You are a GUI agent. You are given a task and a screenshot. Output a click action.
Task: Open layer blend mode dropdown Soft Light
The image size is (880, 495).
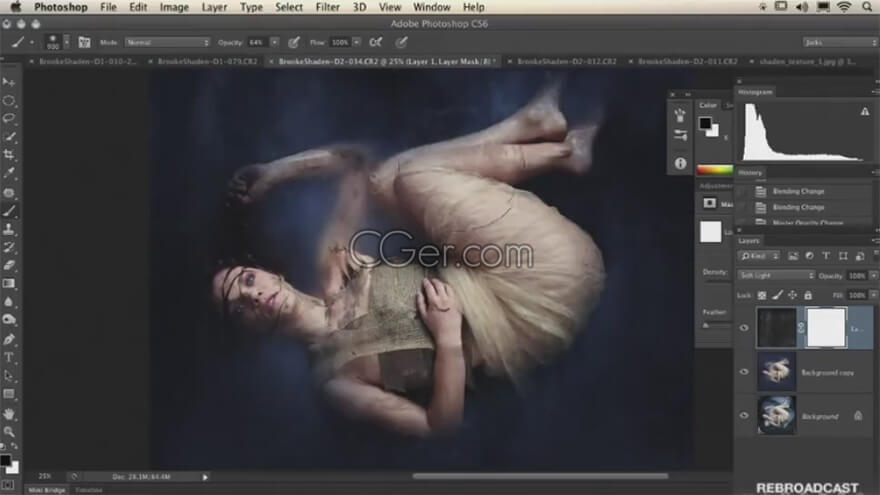[x=776, y=275]
